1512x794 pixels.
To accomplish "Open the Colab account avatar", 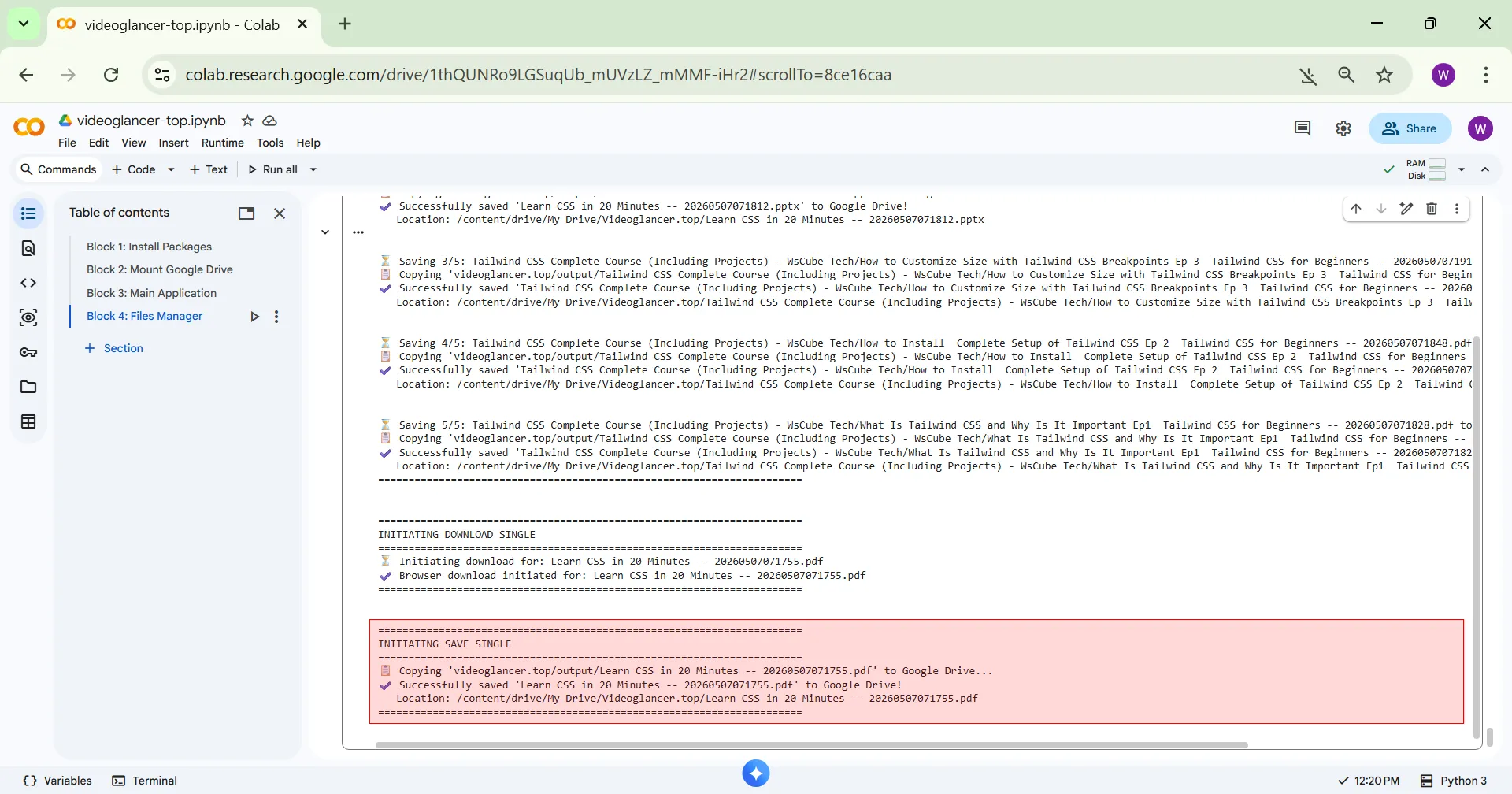I will click(1480, 128).
